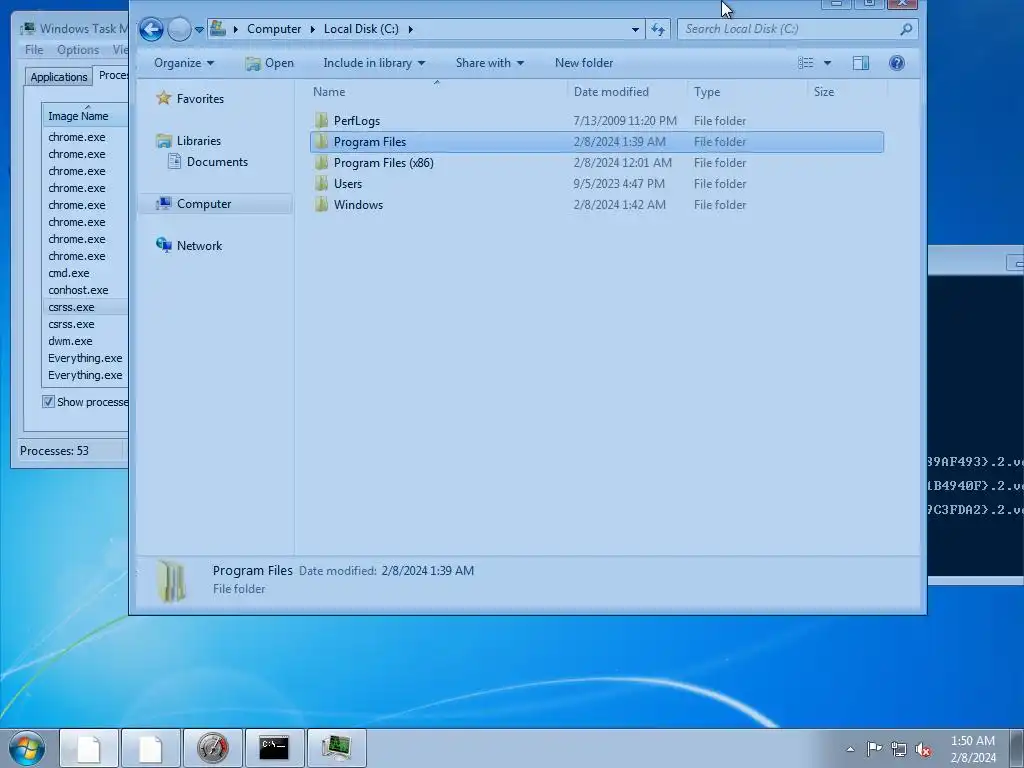Select the Program Files (x86) folder icon
1024x768 pixels.
(321, 163)
